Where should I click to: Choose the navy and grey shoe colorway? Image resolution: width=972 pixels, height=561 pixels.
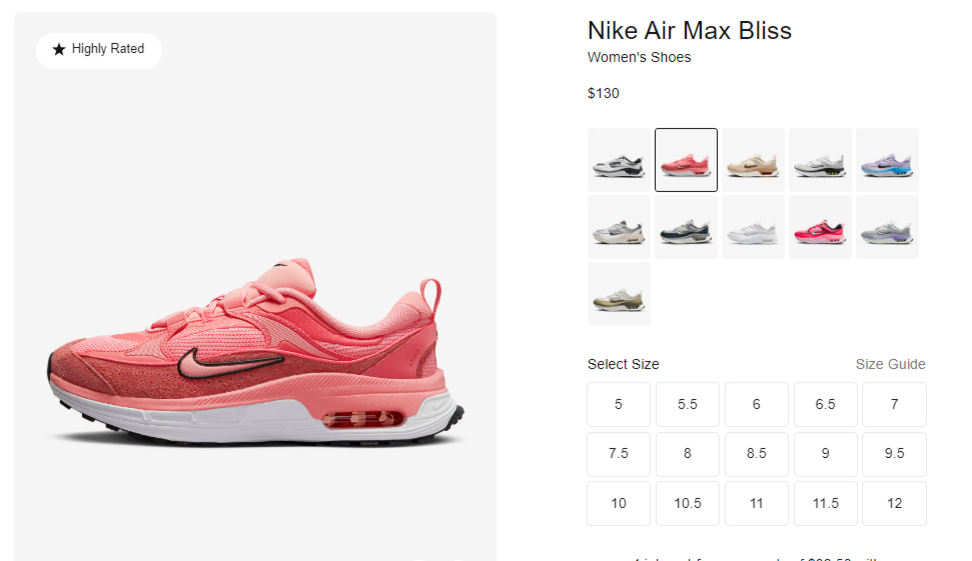coord(686,227)
